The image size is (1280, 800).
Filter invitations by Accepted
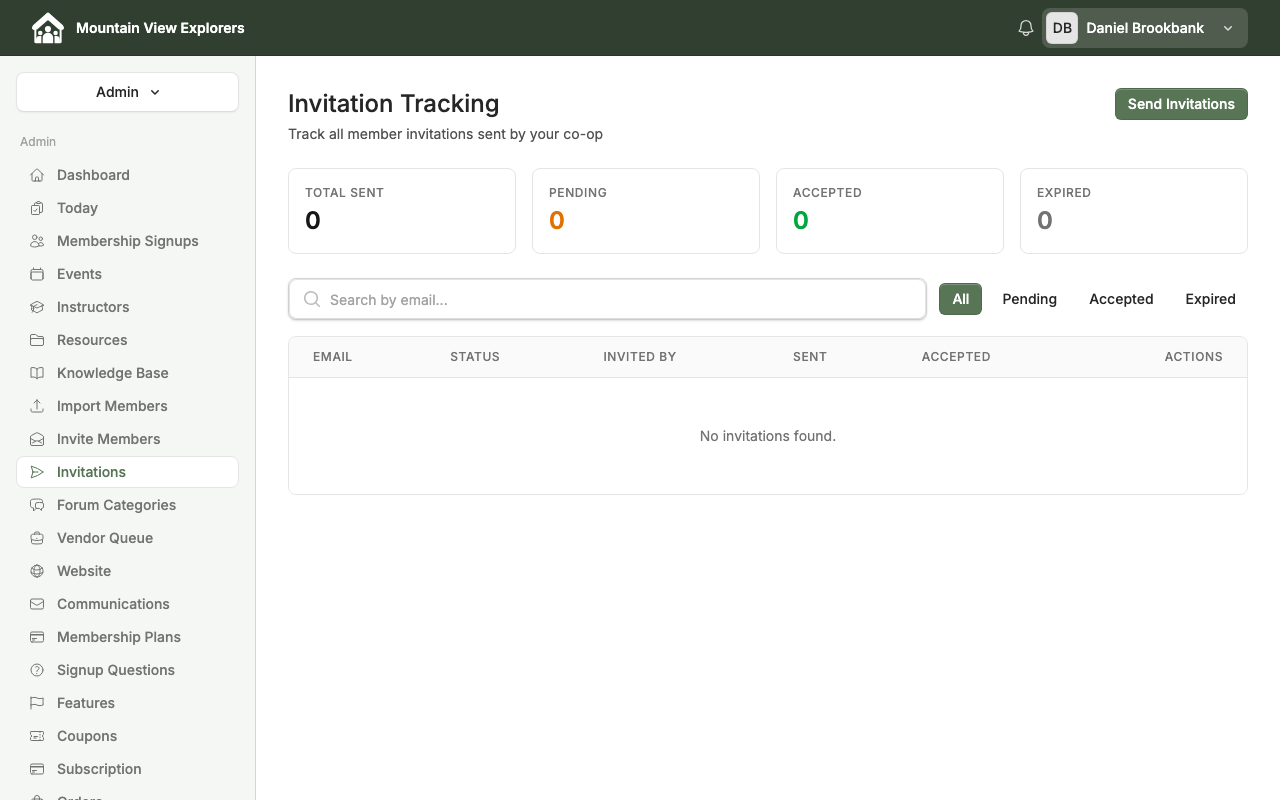[x=1121, y=299]
